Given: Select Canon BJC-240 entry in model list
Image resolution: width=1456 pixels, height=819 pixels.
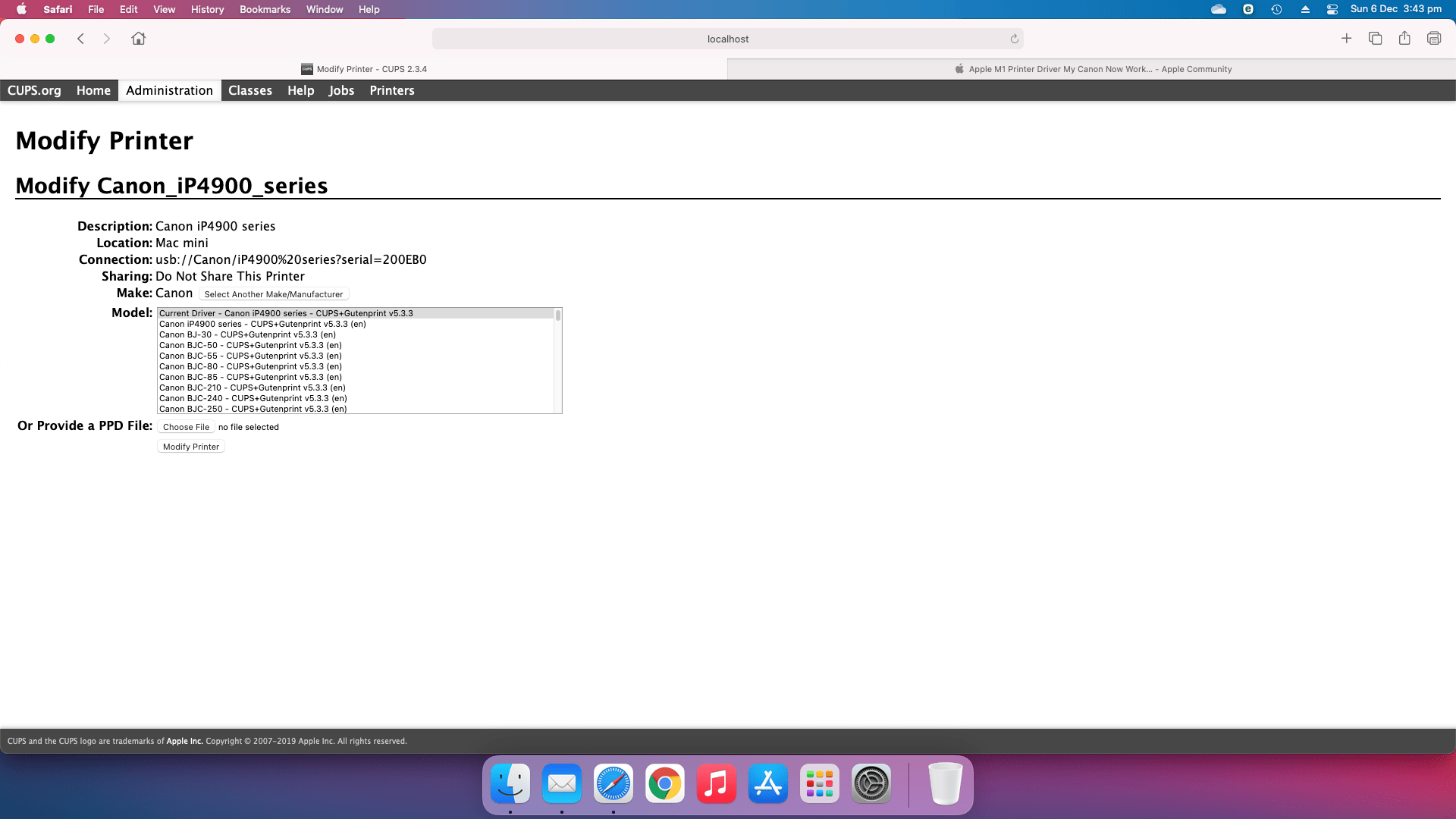Looking at the screenshot, I should [x=253, y=398].
